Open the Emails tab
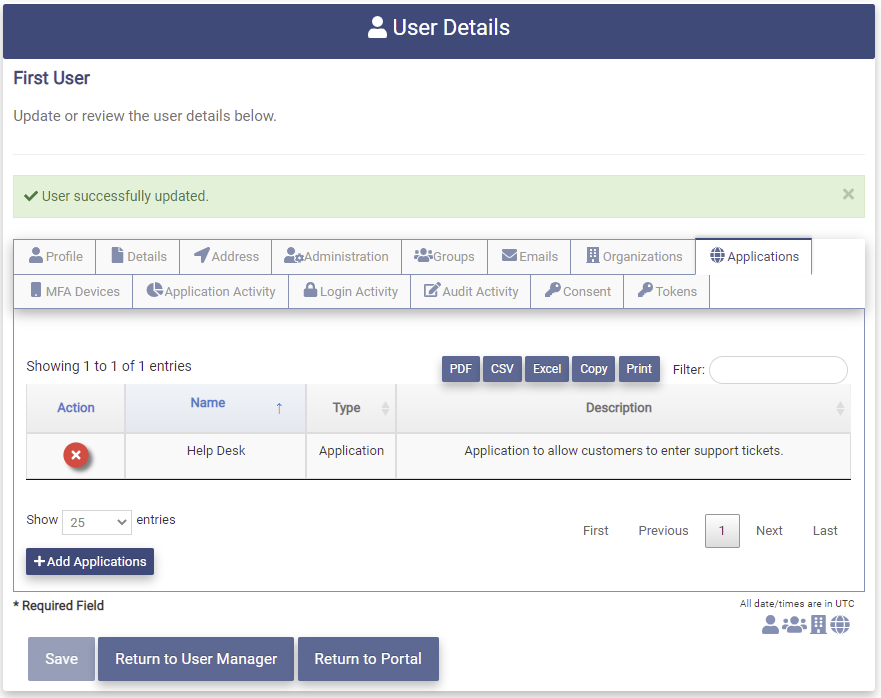The height and width of the screenshot is (698, 881). pos(529,256)
